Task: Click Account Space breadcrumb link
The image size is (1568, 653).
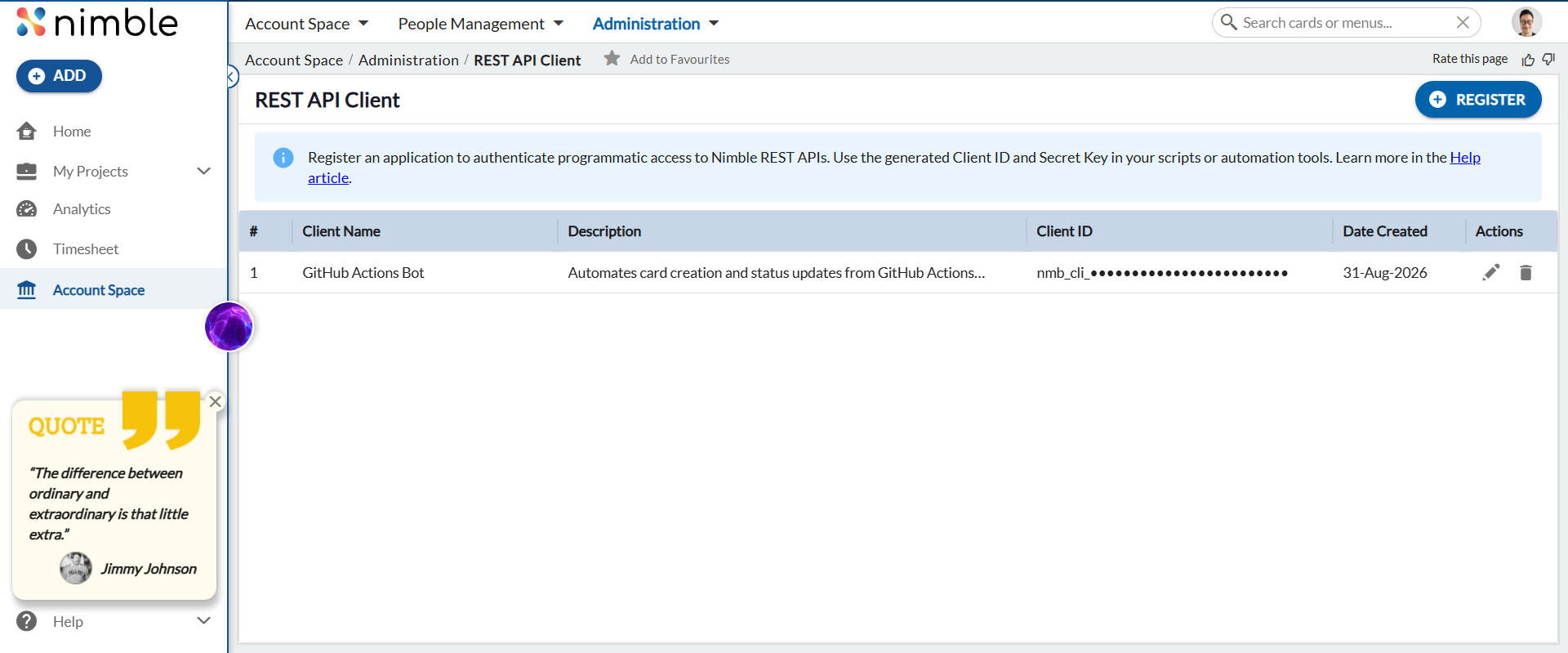Action: click(x=294, y=60)
